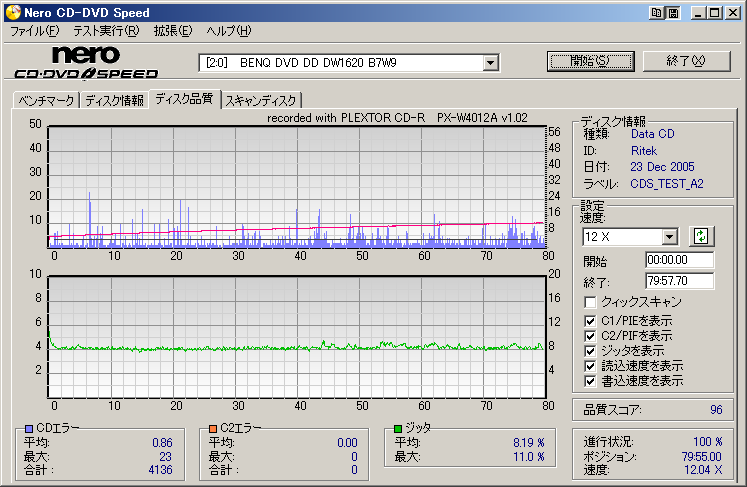Click the orange C2エラー legend square
Viewport: 747px width, 487px height.
tap(213, 428)
